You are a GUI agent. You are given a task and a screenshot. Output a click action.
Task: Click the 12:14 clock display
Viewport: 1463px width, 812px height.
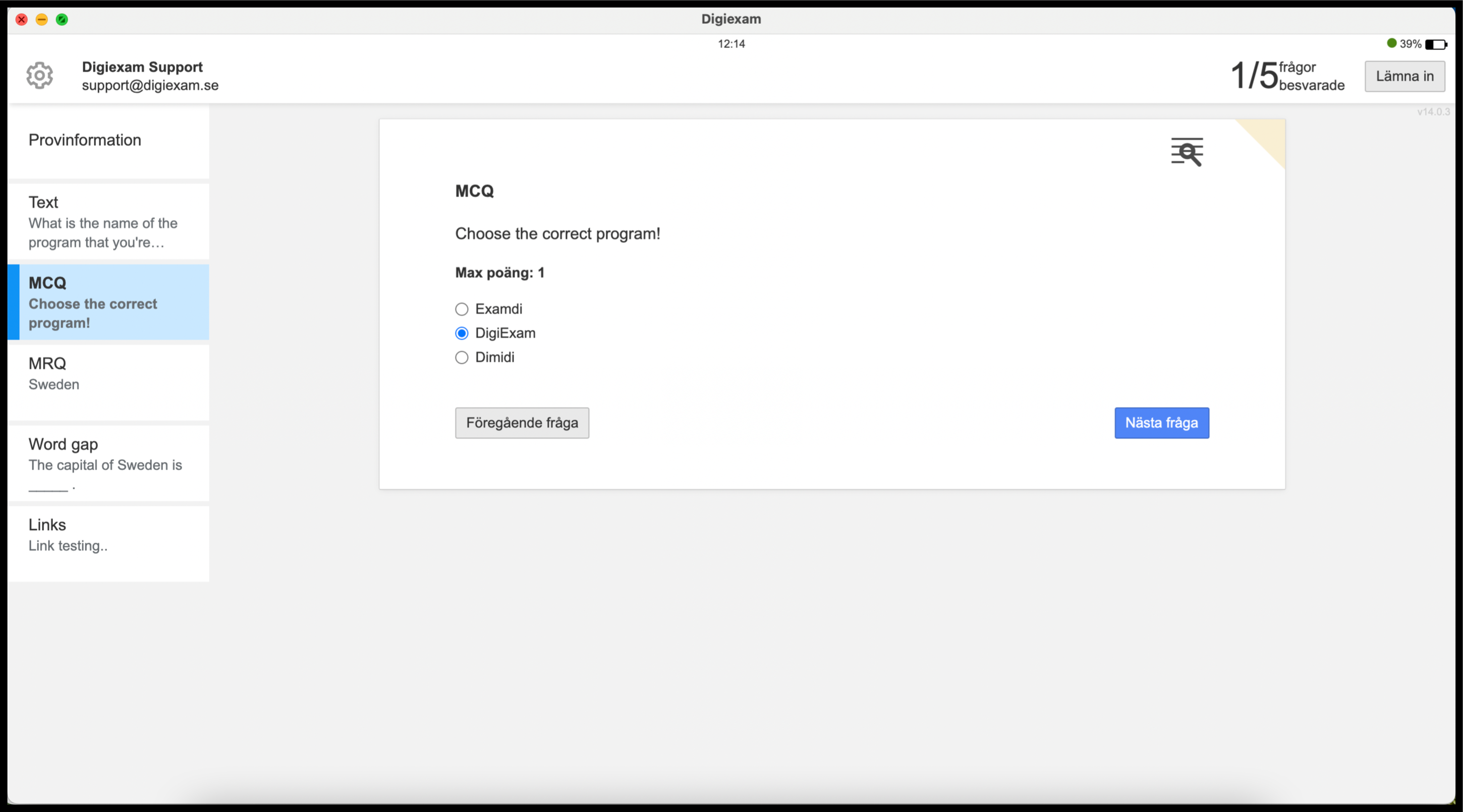click(732, 44)
